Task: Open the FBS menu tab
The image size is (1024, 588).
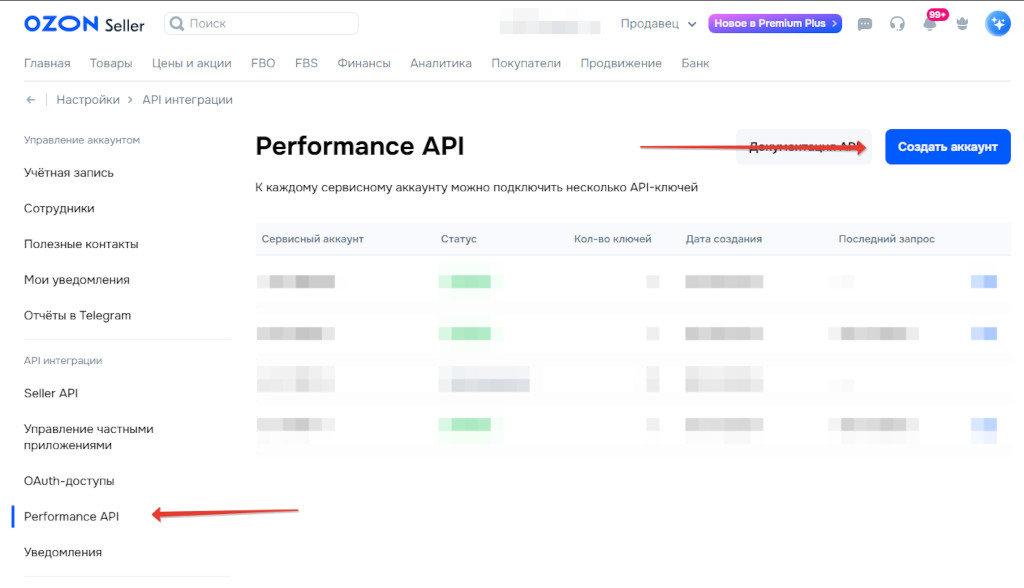Action: pos(306,63)
